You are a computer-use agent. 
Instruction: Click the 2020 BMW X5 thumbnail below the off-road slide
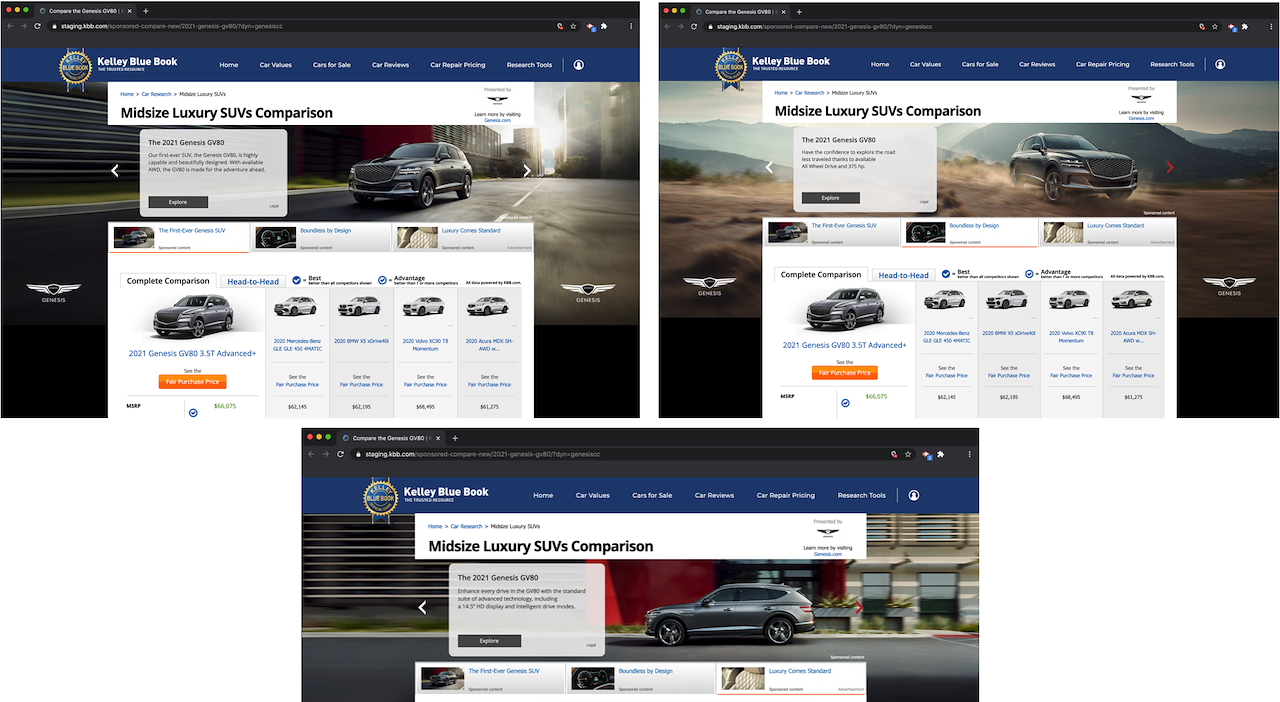tap(1009, 300)
